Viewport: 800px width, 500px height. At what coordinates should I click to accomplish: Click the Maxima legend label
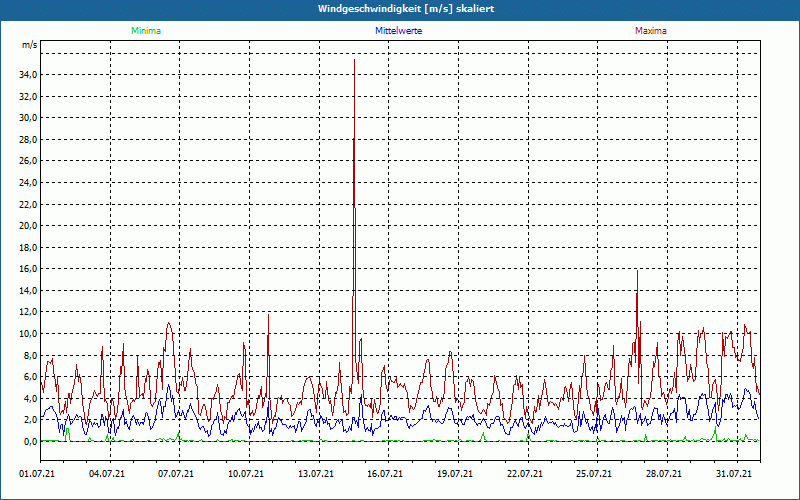click(651, 31)
